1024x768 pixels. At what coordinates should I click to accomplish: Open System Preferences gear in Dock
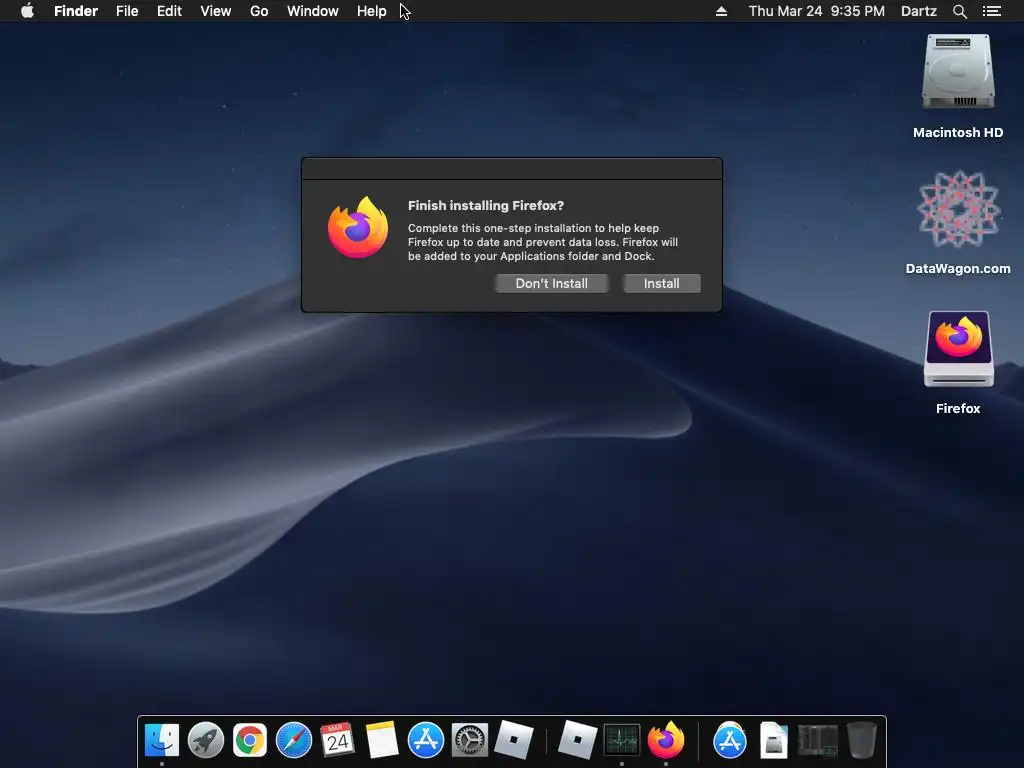coord(470,740)
